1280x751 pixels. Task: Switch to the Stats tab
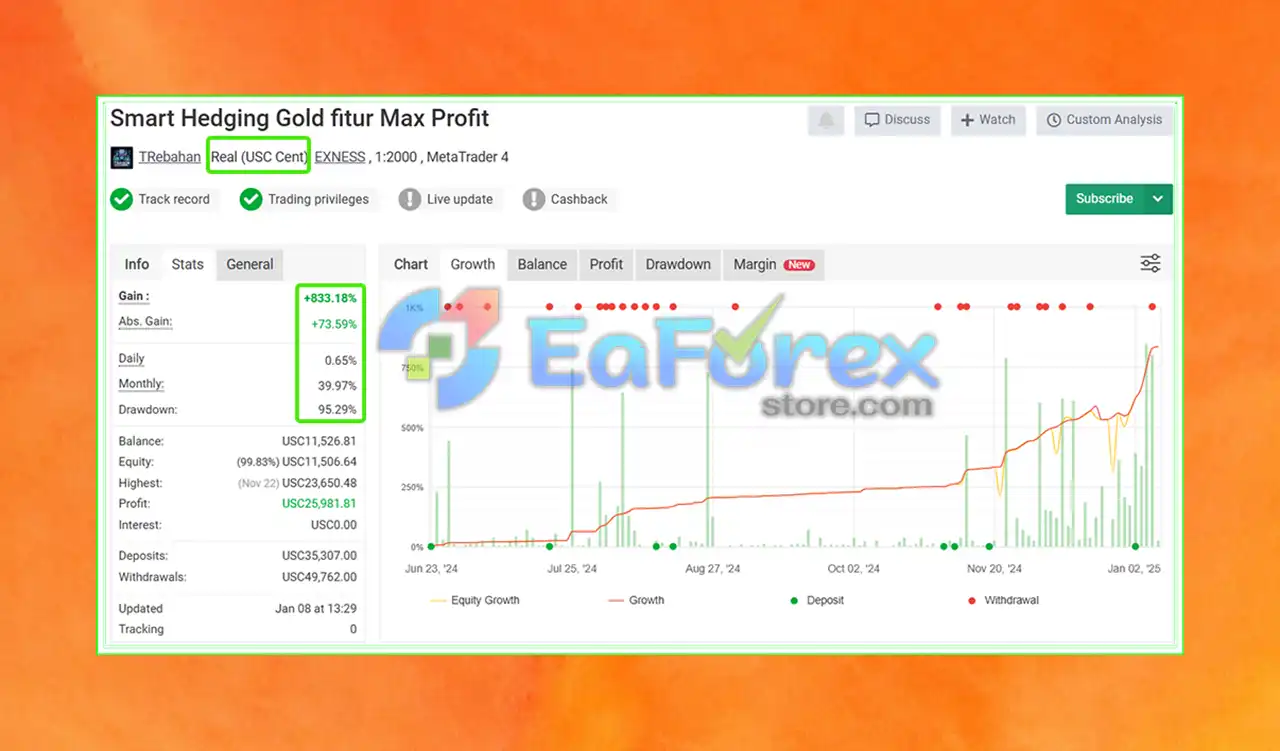187,264
